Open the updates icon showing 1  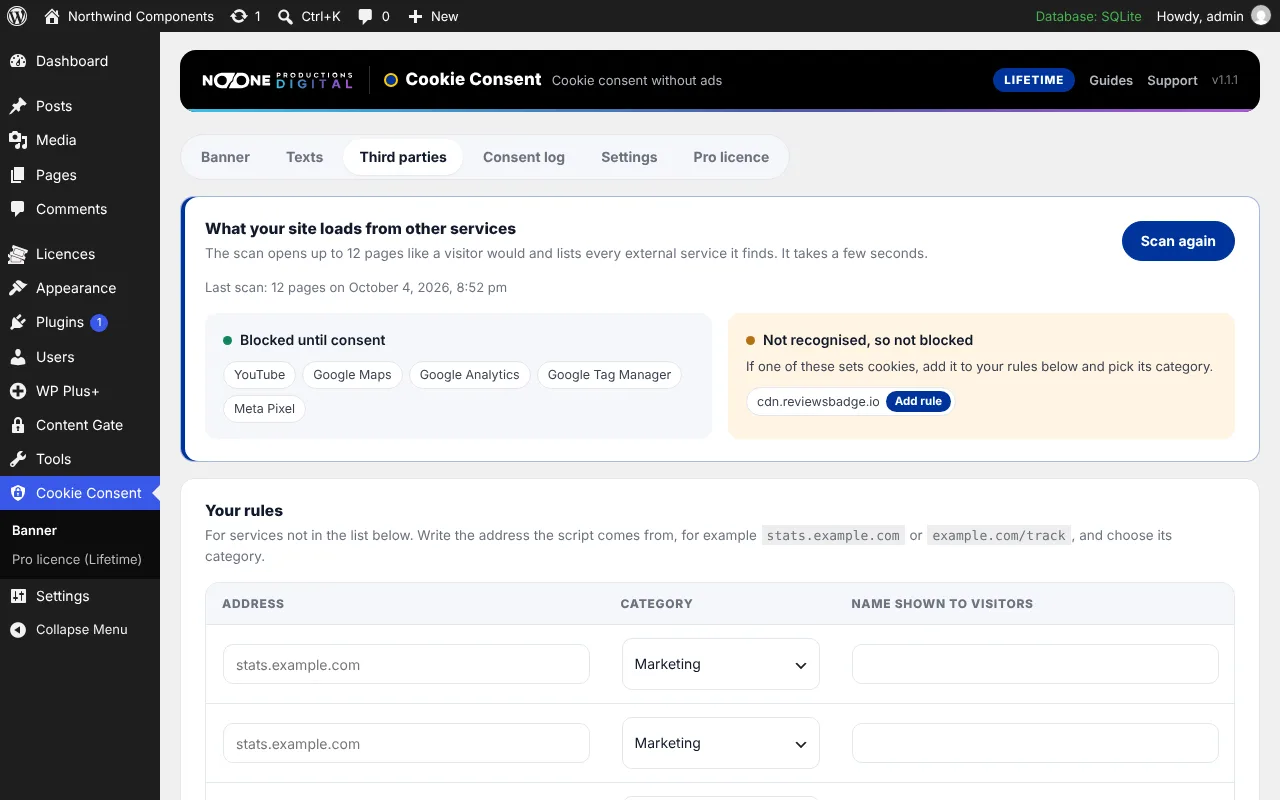point(238,16)
